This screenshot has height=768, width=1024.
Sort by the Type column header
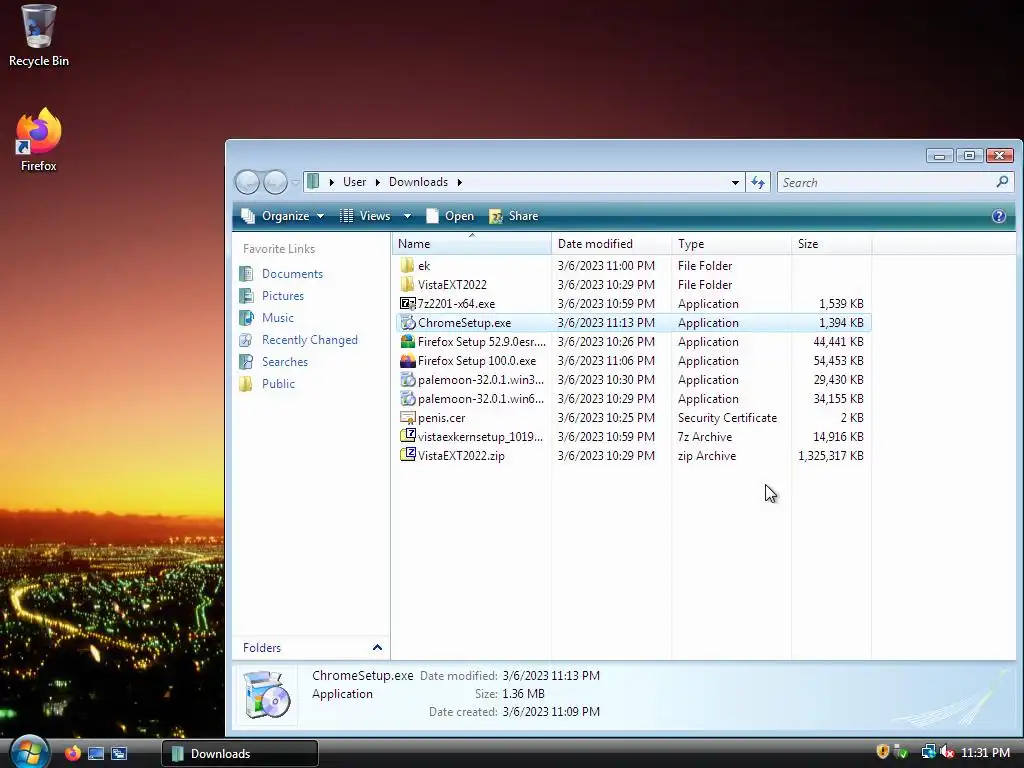731,244
